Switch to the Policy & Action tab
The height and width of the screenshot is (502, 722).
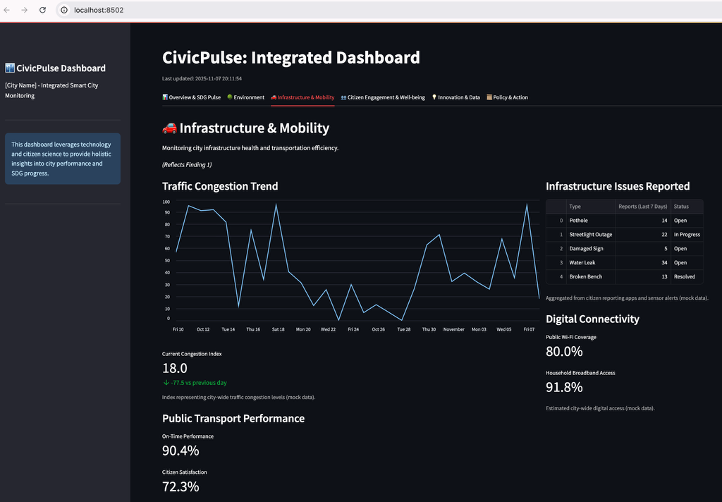(507, 98)
